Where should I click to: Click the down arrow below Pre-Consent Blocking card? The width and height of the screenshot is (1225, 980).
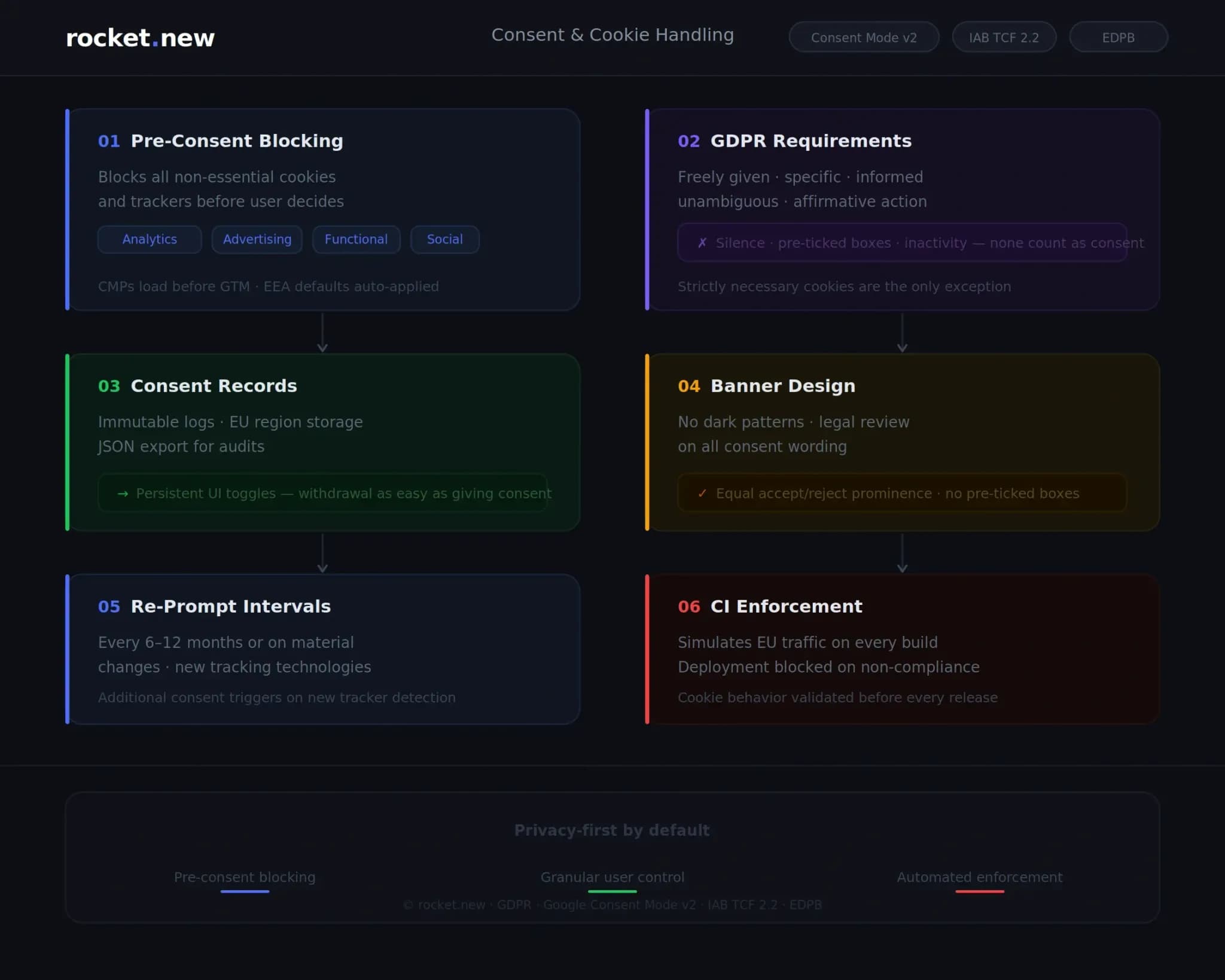pos(322,333)
